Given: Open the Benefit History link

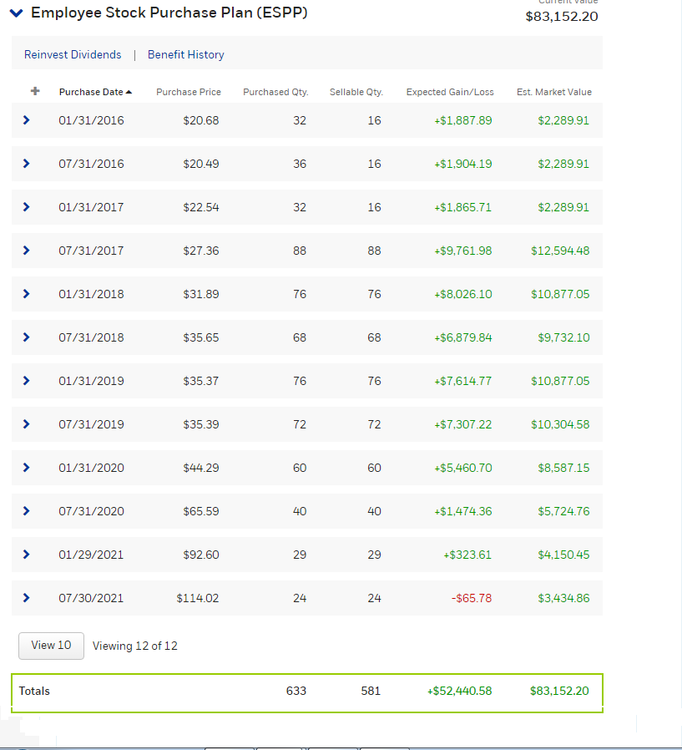Looking at the screenshot, I should pos(186,55).
